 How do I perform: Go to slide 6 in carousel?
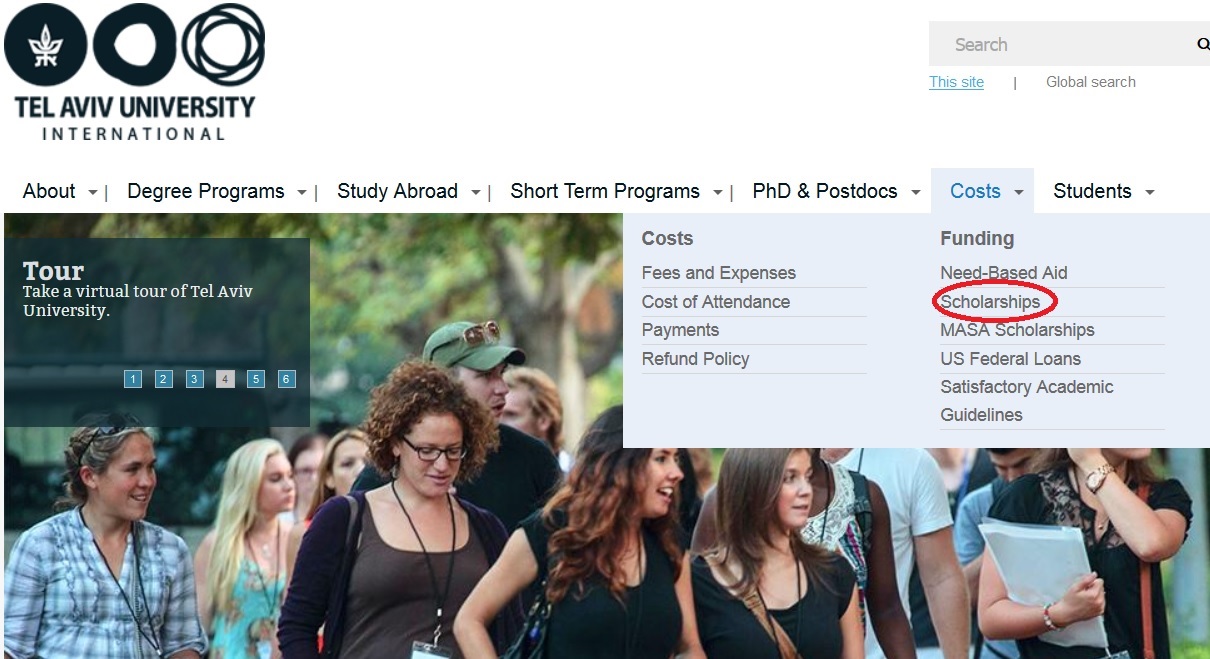287,379
